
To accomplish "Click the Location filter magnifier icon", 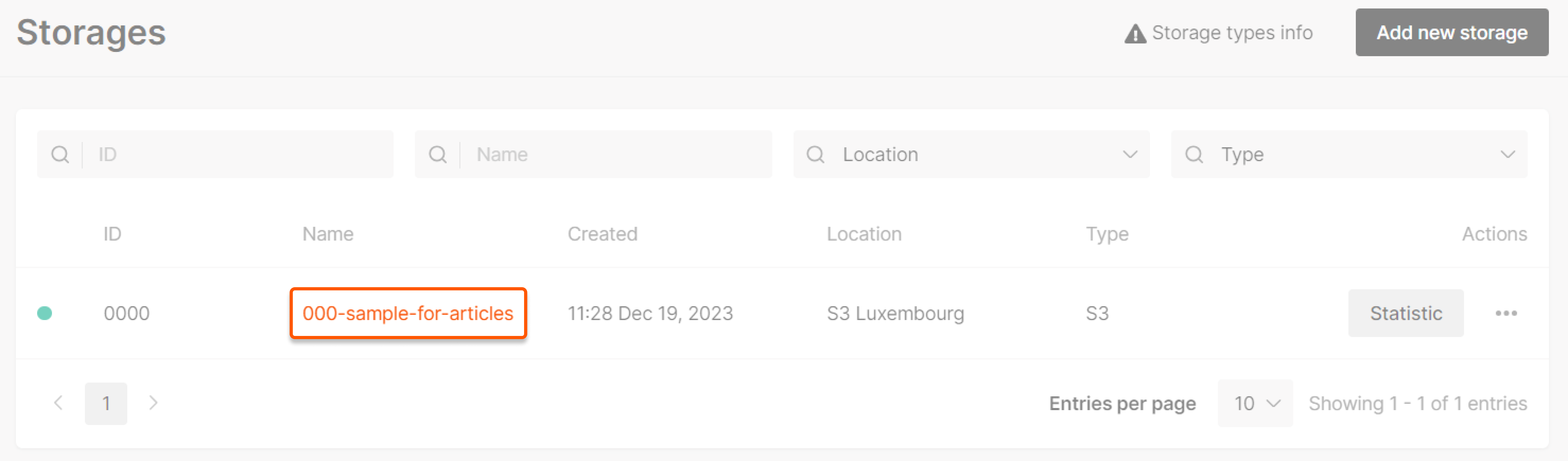I will [816, 154].
